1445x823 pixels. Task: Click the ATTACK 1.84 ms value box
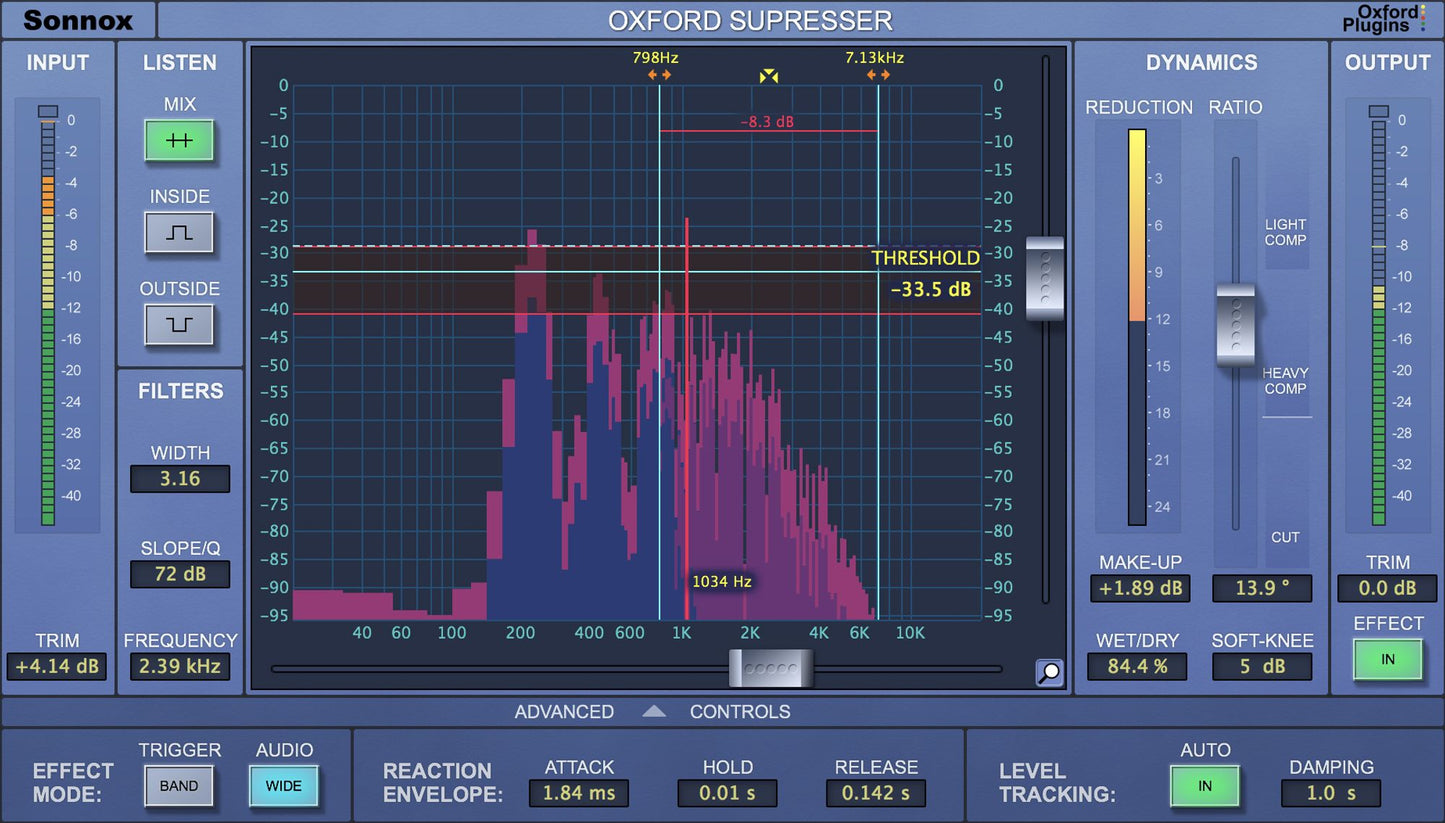click(x=579, y=793)
